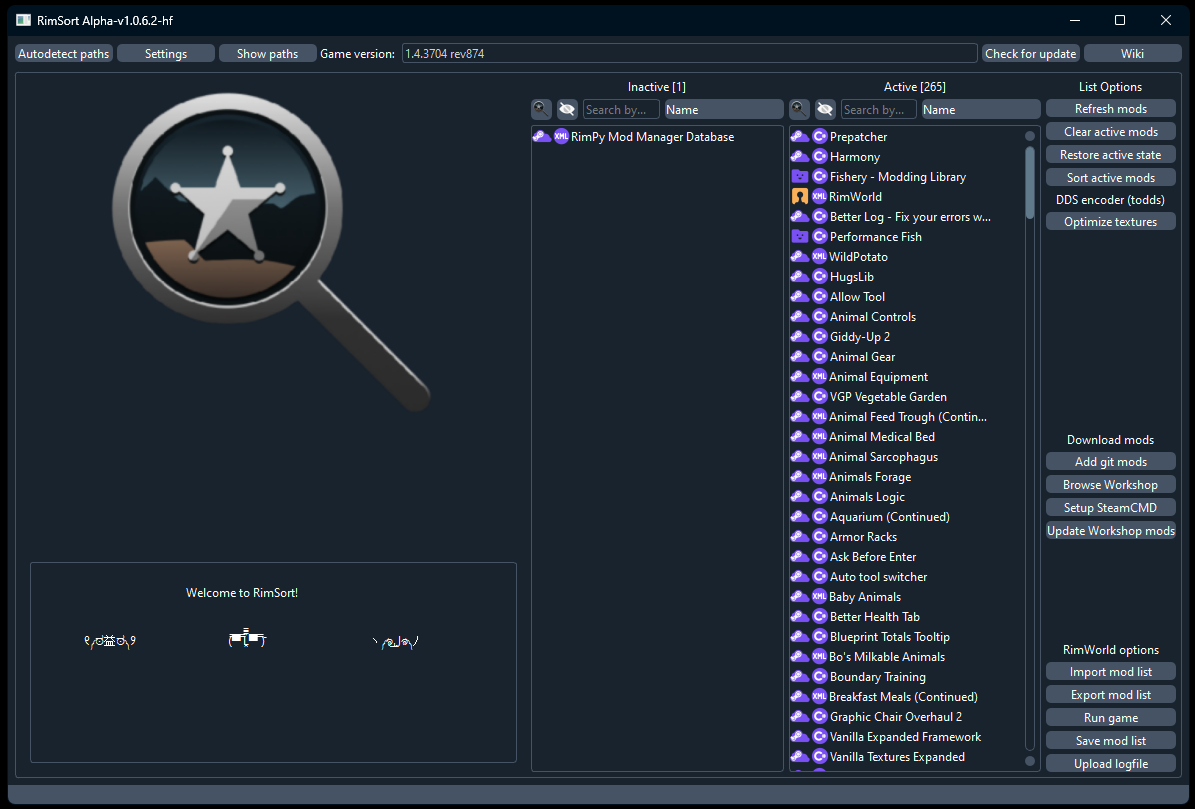
Task: Click the Game version text field
Action: tap(690, 53)
